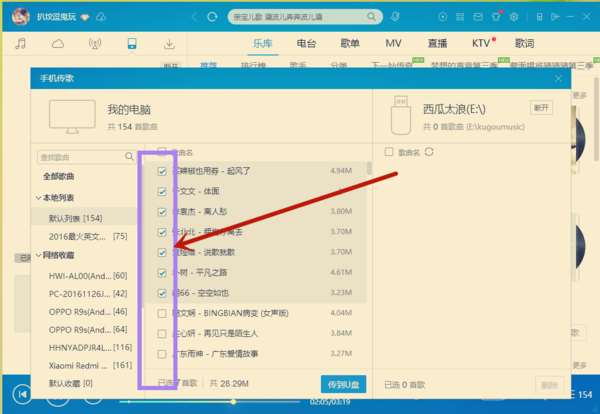The image size is (600, 414).
Task: Switch to the KTV tab
Action: [x=481, y=43]
